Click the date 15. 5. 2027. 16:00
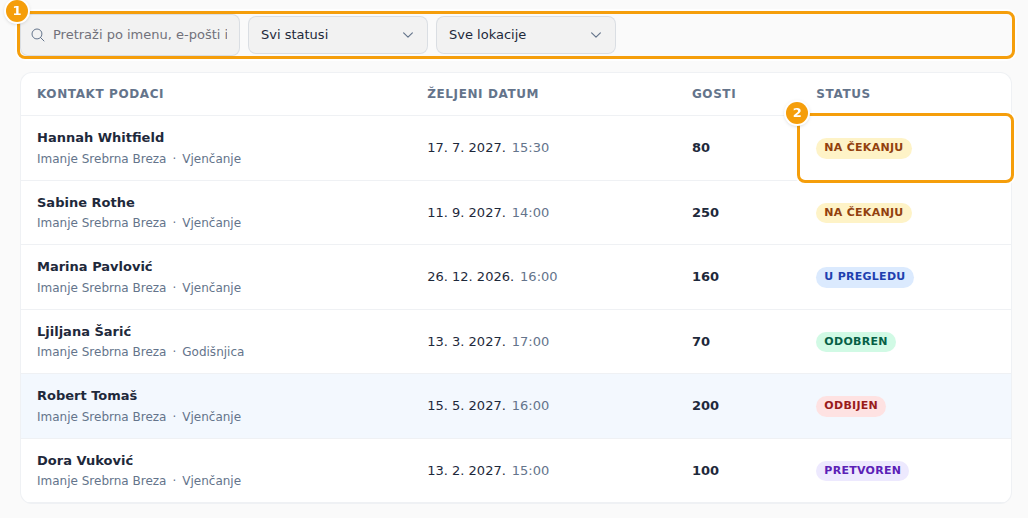The image size is (1028, 518). 488,406
